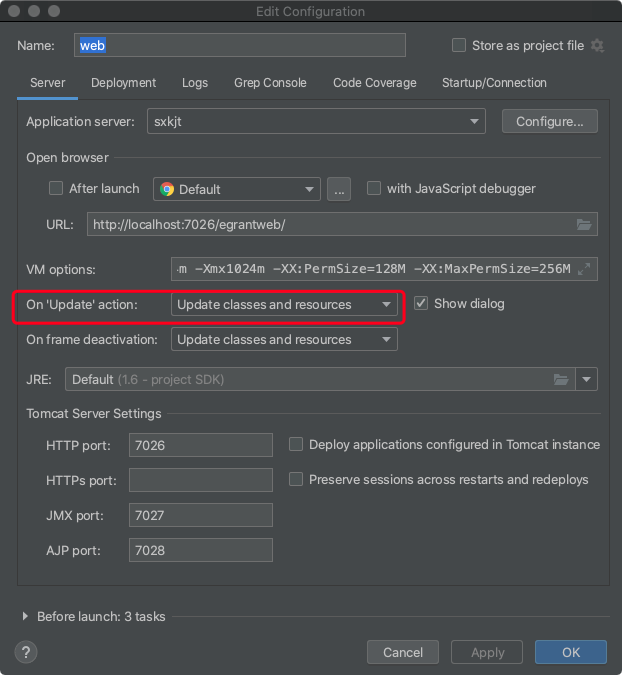622x675 pixels.
Task: Open the On frame deactivation dropdown
Action: tap(284, 340)
